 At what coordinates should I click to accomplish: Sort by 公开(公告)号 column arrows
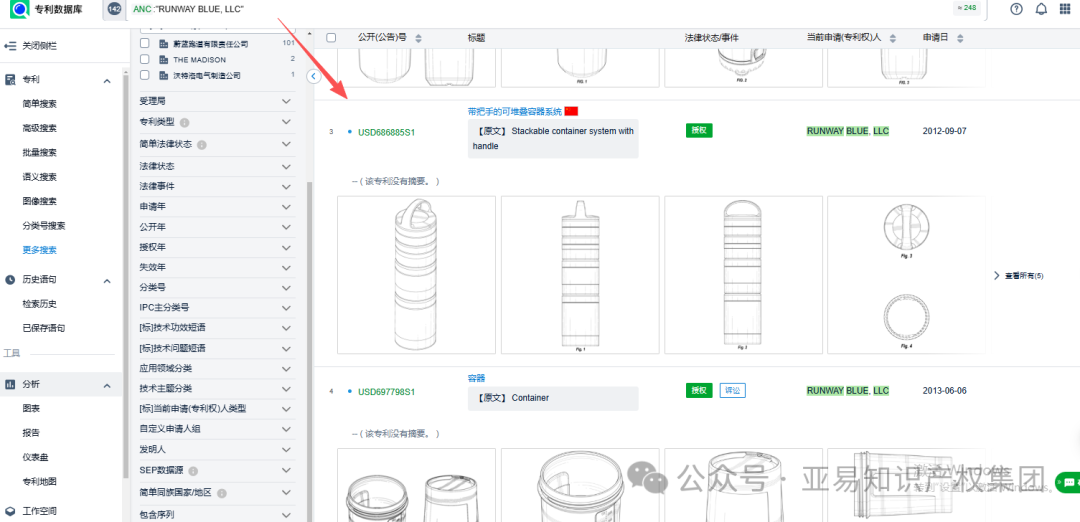[x=418, y=38]
